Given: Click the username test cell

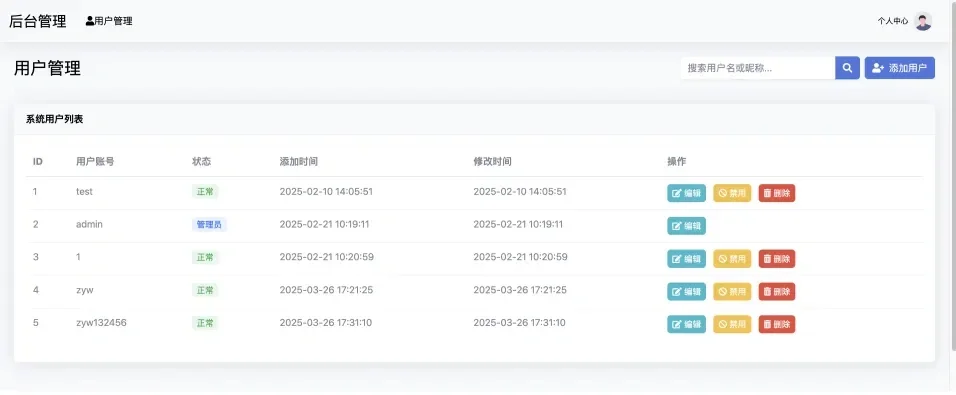Looking at the screenshot, I should [84, 191].
